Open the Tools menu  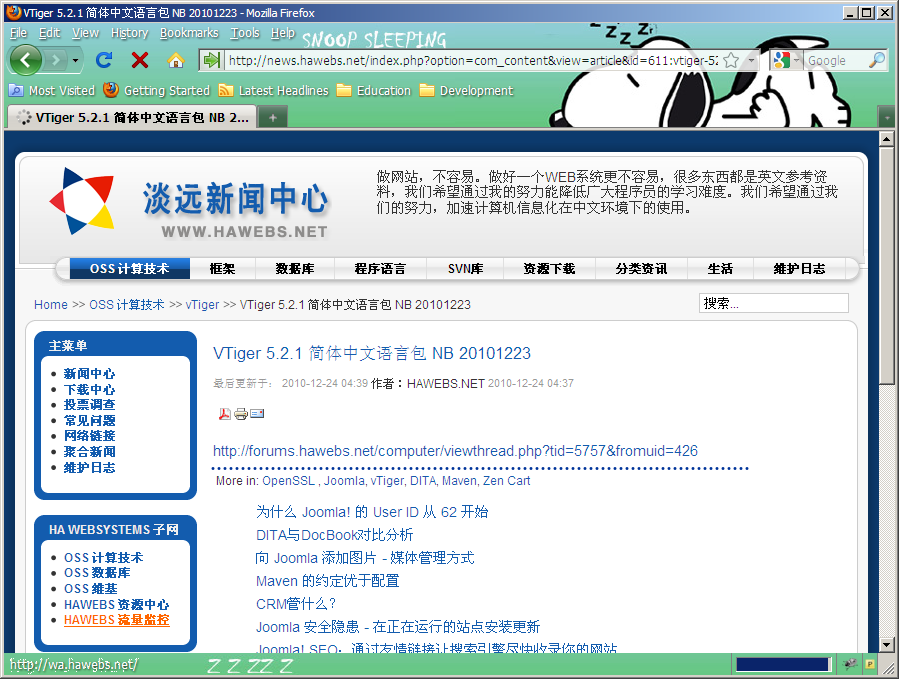(245, 33)
